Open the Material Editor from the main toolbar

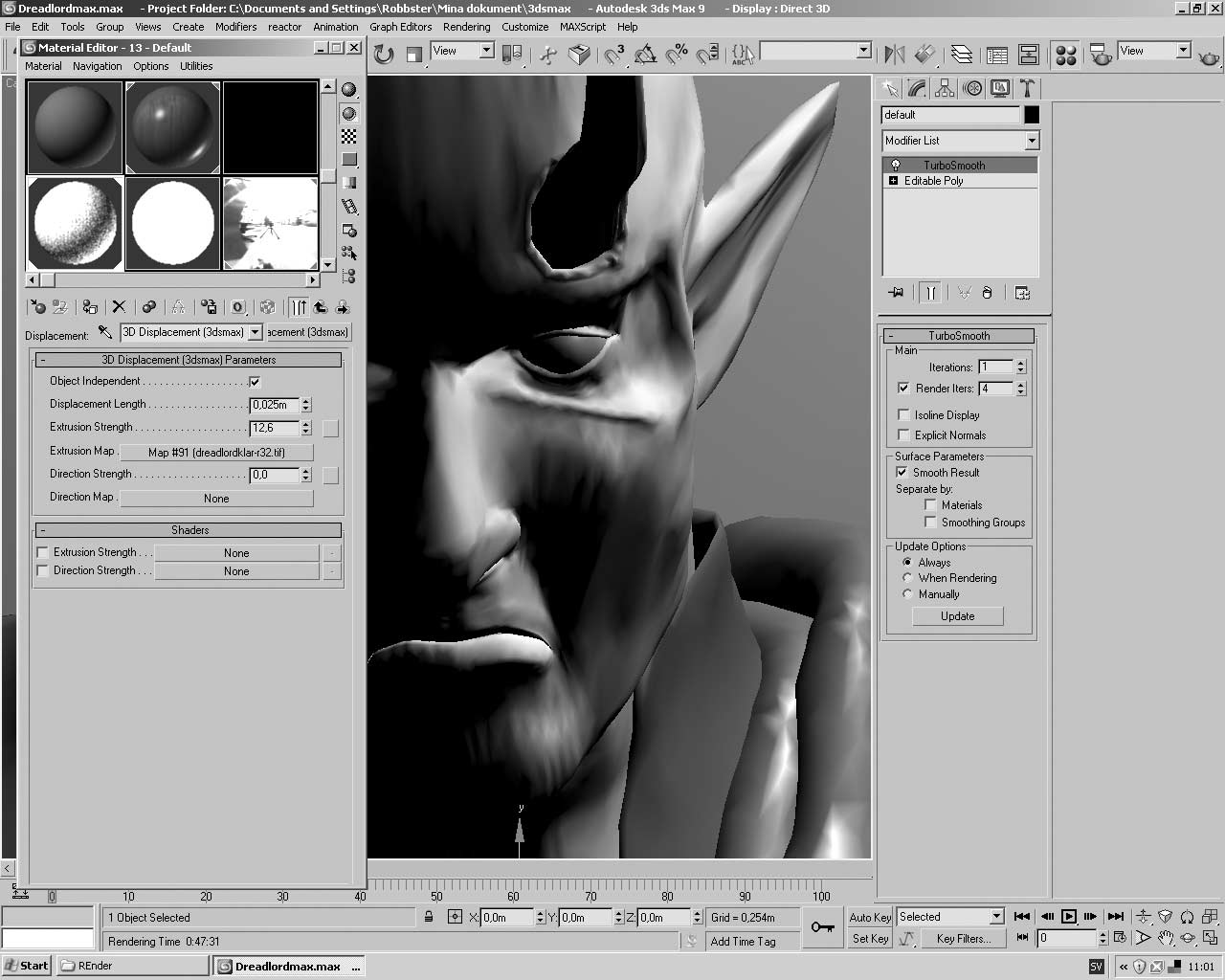click(1065, 55)
